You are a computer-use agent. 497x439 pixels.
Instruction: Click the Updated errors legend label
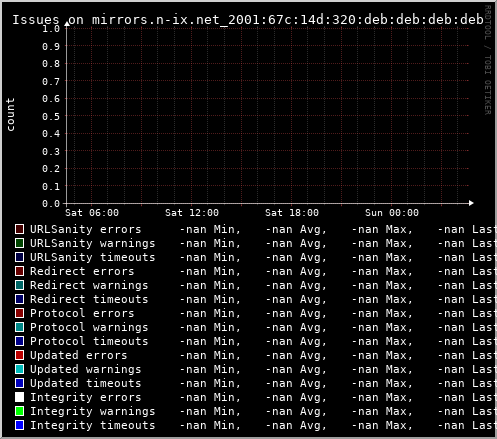coord(79,355)
